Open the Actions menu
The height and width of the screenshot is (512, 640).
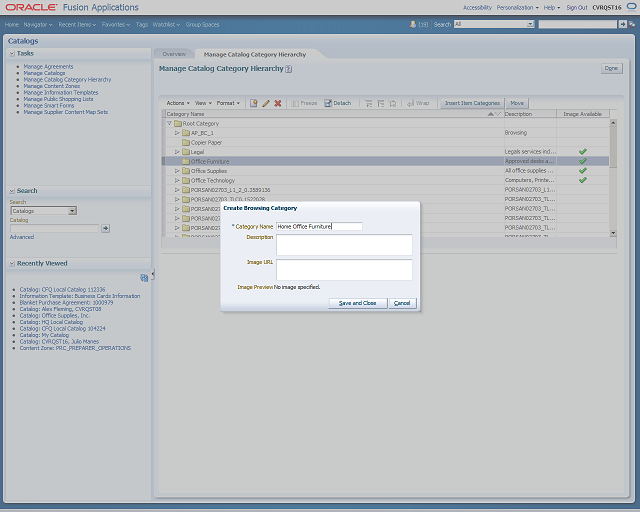pyautogui.click(x=178, y=103)
